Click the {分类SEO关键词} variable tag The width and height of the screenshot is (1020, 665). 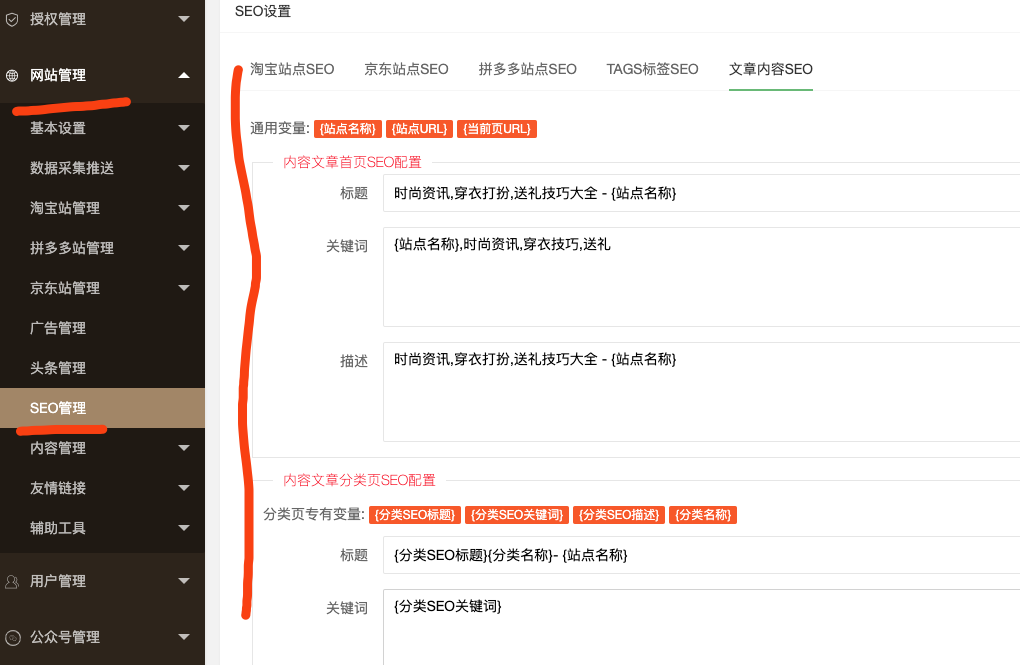pos(517,515)
